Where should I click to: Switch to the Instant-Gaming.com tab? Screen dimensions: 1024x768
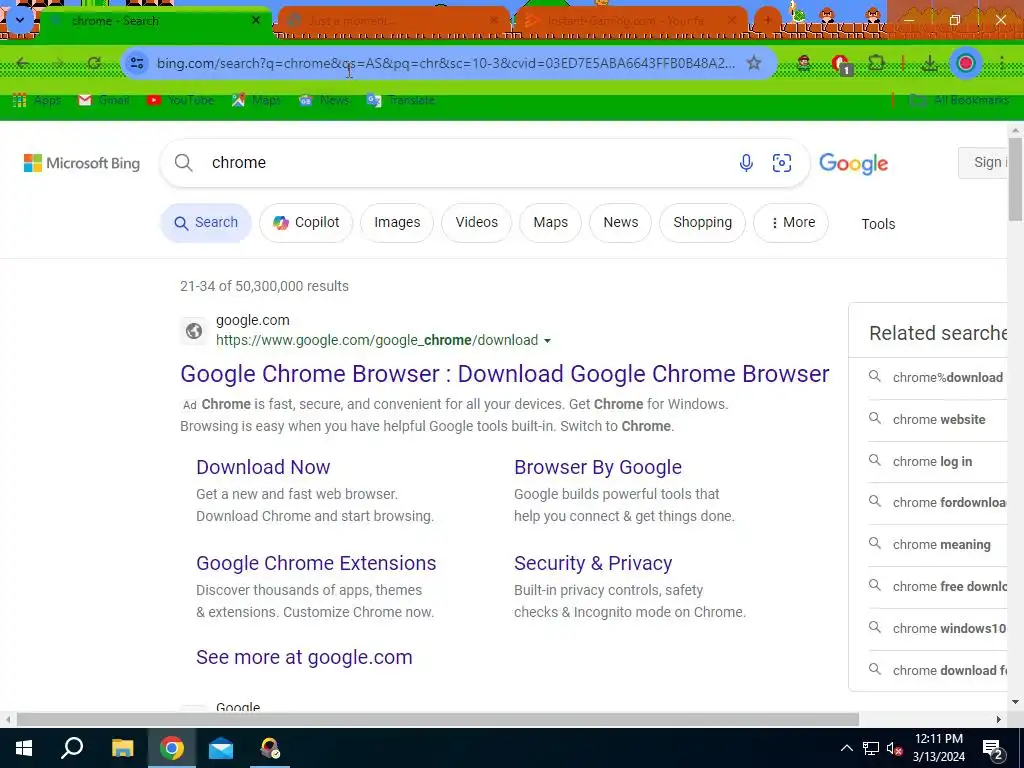point(632,21)
